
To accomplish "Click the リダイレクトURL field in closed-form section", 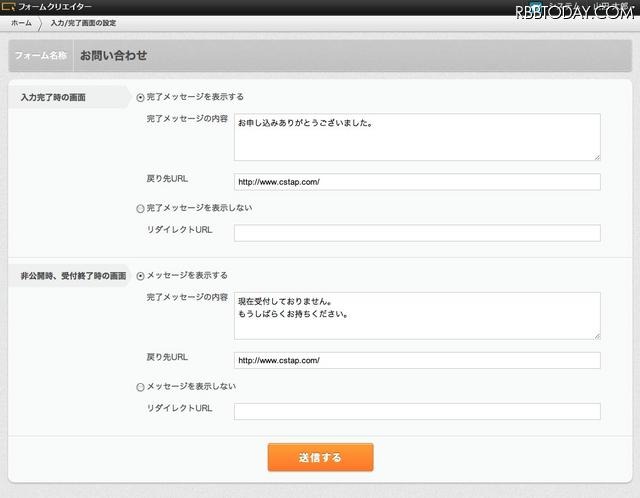I will pyautogui.click(x=416, y=411).
